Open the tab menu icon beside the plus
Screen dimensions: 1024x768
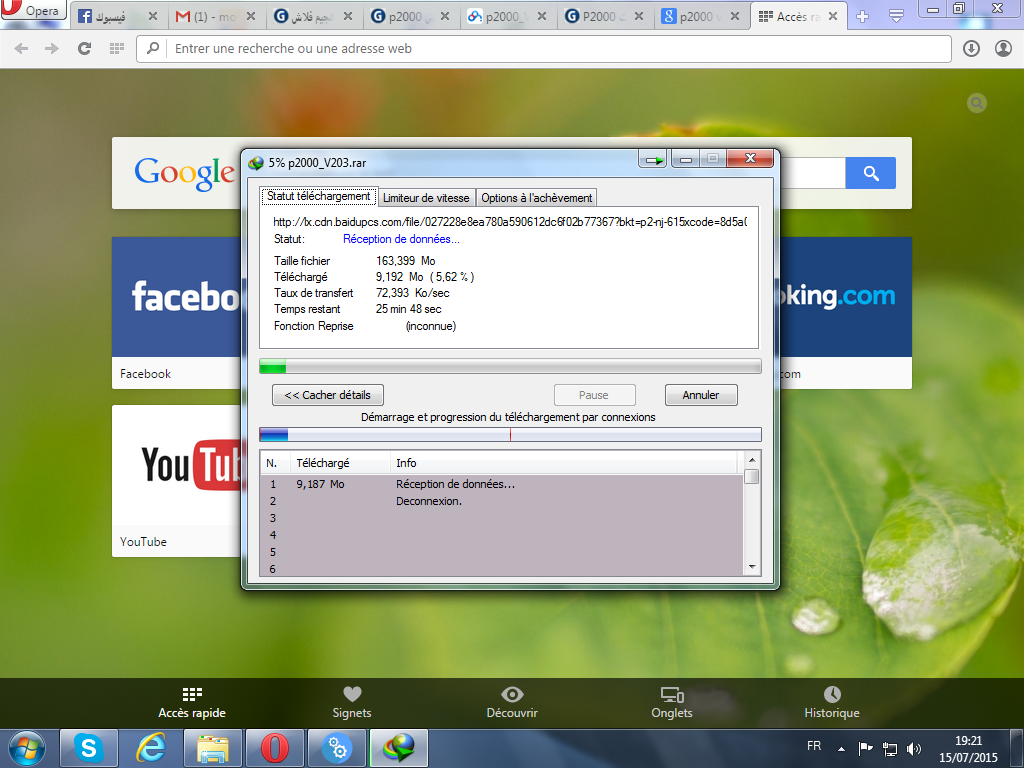click(x=896, y=16)
